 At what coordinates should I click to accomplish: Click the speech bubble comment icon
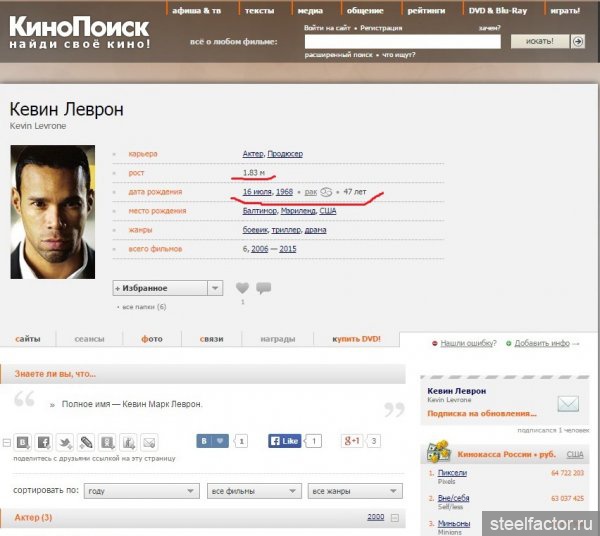coord(264,288)
